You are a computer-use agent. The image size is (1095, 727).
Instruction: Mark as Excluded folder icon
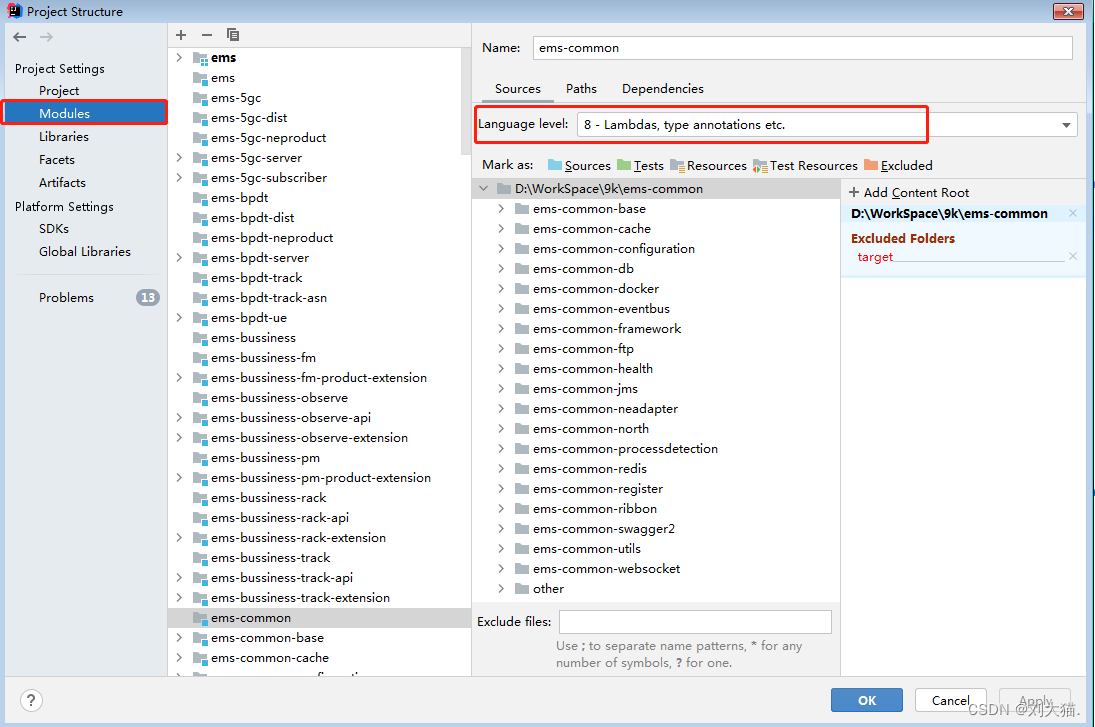click(871, 166)
